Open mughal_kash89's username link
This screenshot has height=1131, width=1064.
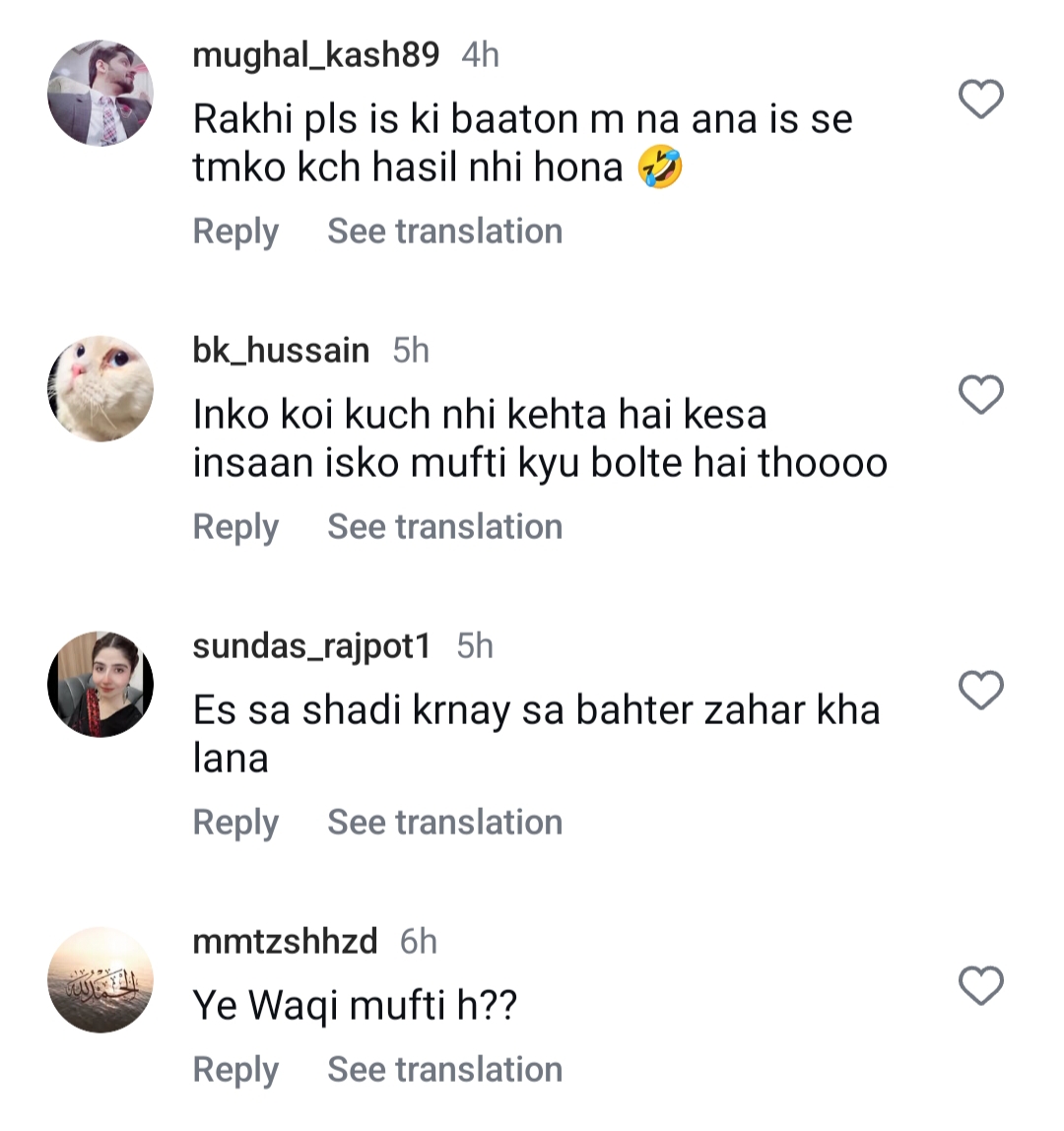pyautogui.click(x=318, y=55)
